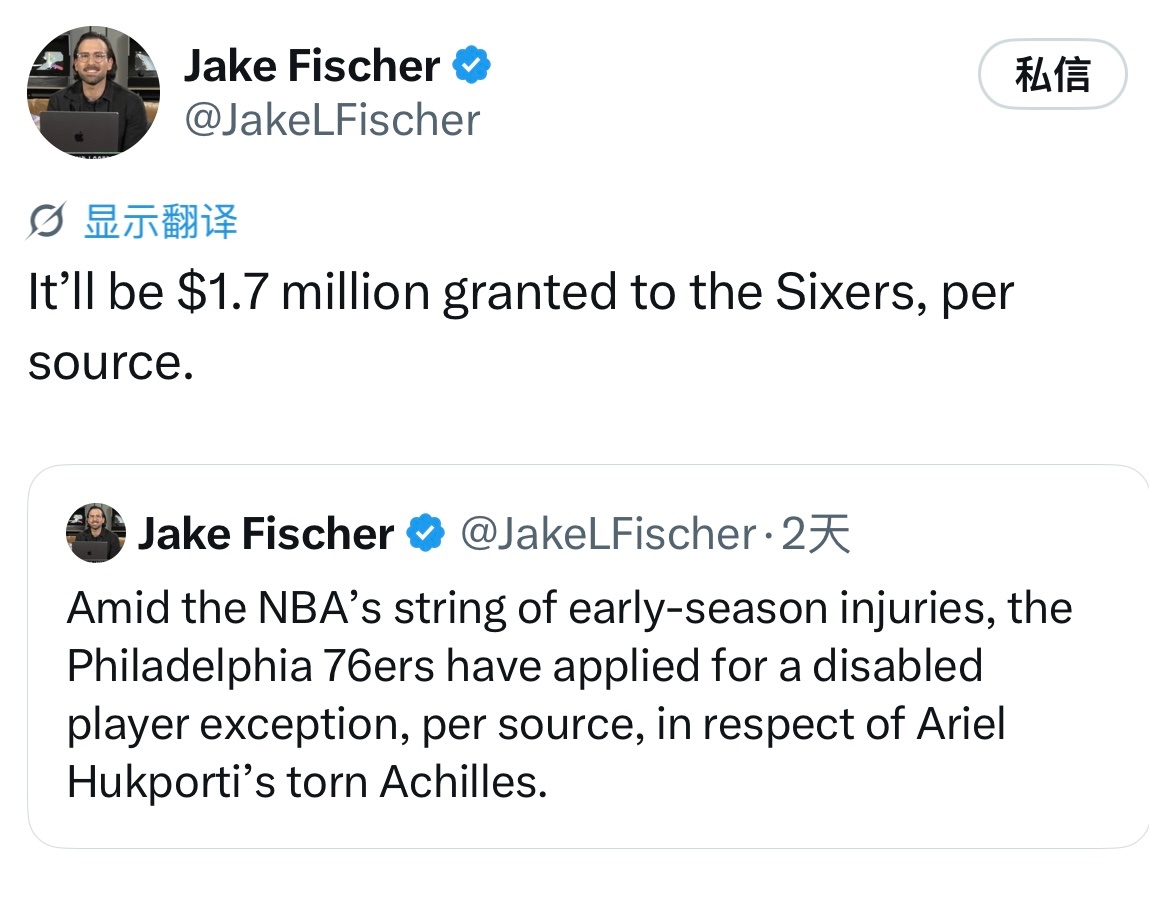Open Jake Fischer's large profile avatar

tap(94, 92)
